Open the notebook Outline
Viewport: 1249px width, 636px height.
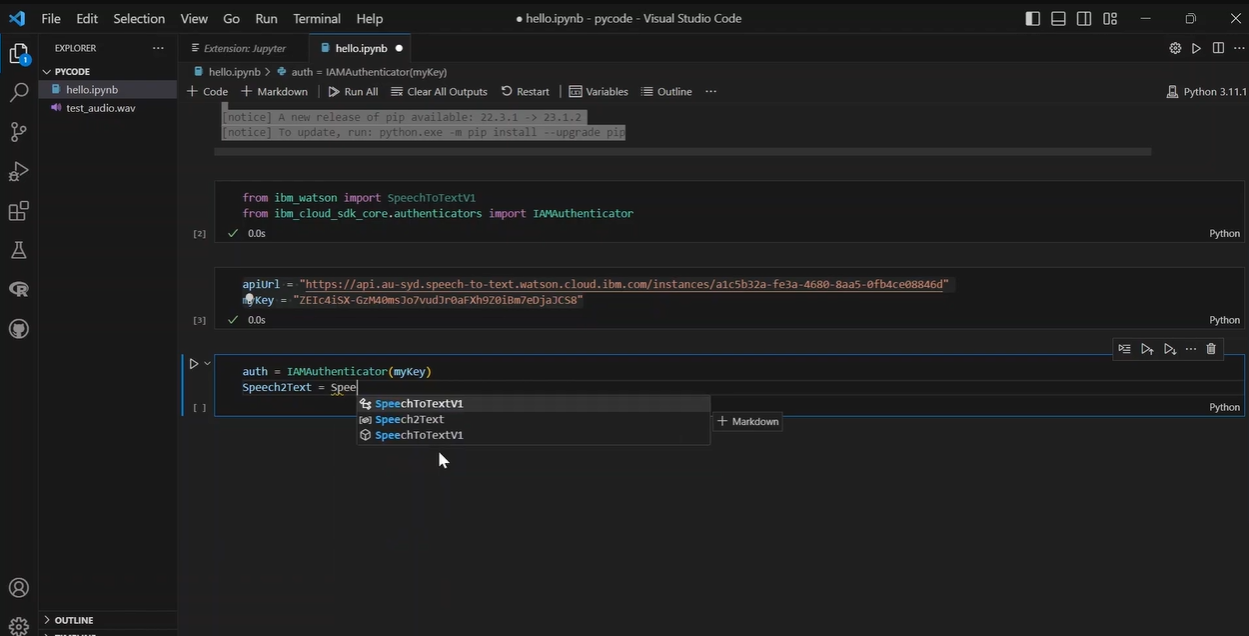[666, 91]
